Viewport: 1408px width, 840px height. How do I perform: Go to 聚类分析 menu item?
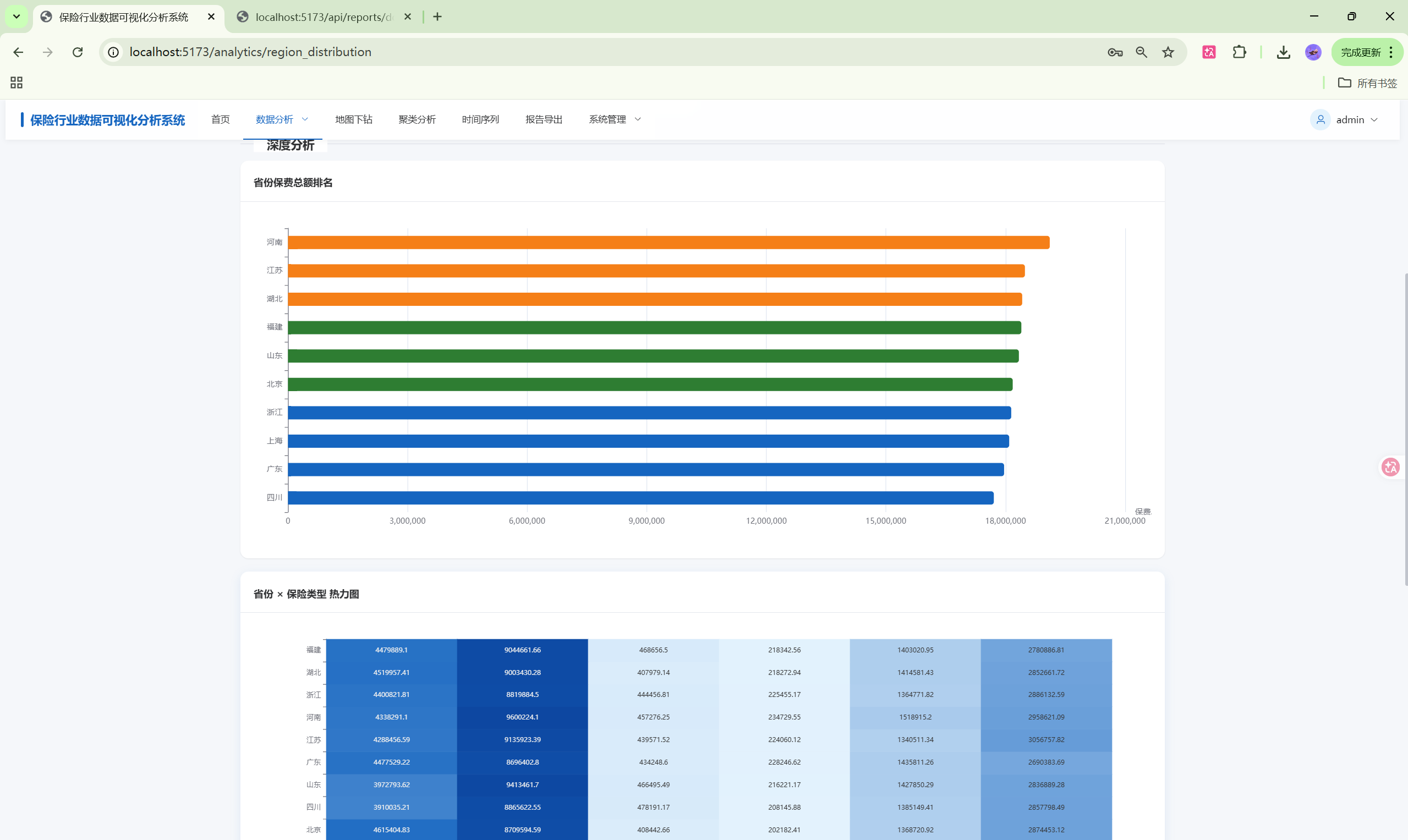click(x=417, y=119)
